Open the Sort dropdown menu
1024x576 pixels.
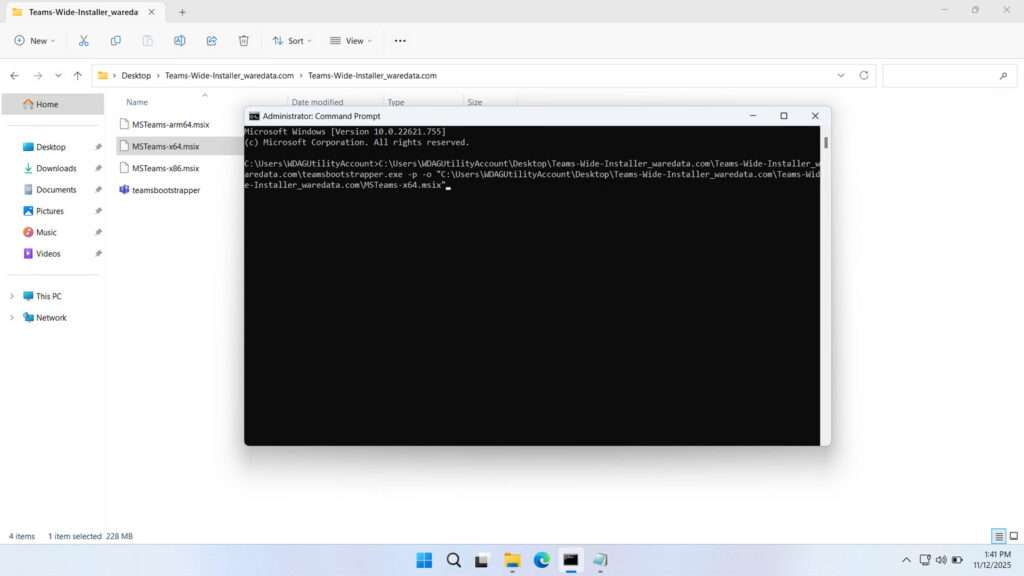291,40
